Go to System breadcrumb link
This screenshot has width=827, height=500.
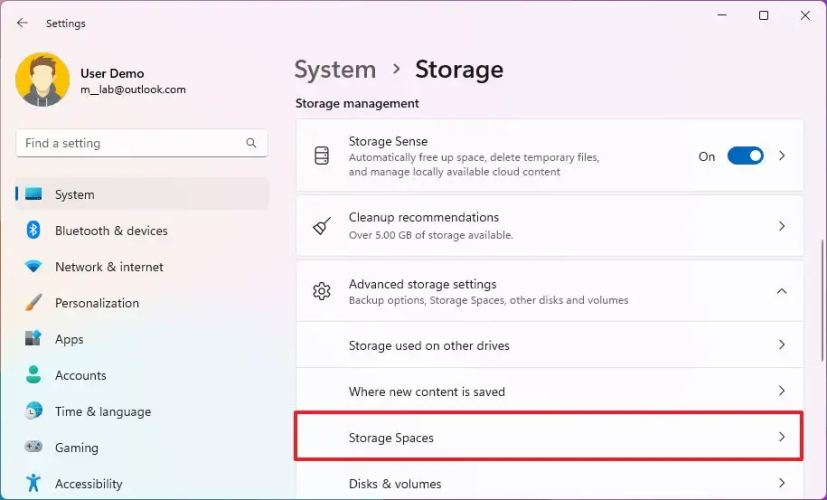tap(335, 69)
